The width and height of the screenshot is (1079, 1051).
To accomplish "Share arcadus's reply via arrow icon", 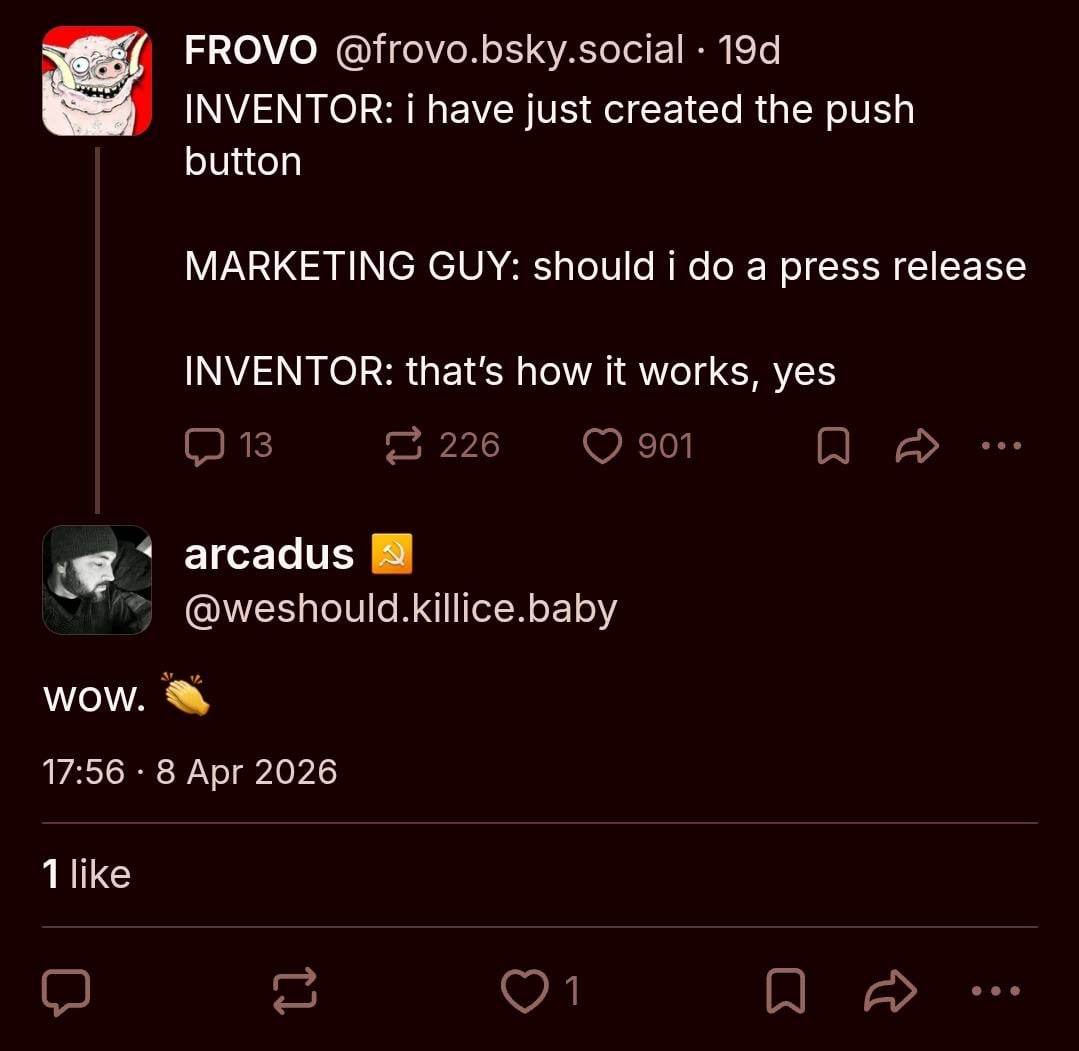I will pyautogui.click(x=889, y=990).
